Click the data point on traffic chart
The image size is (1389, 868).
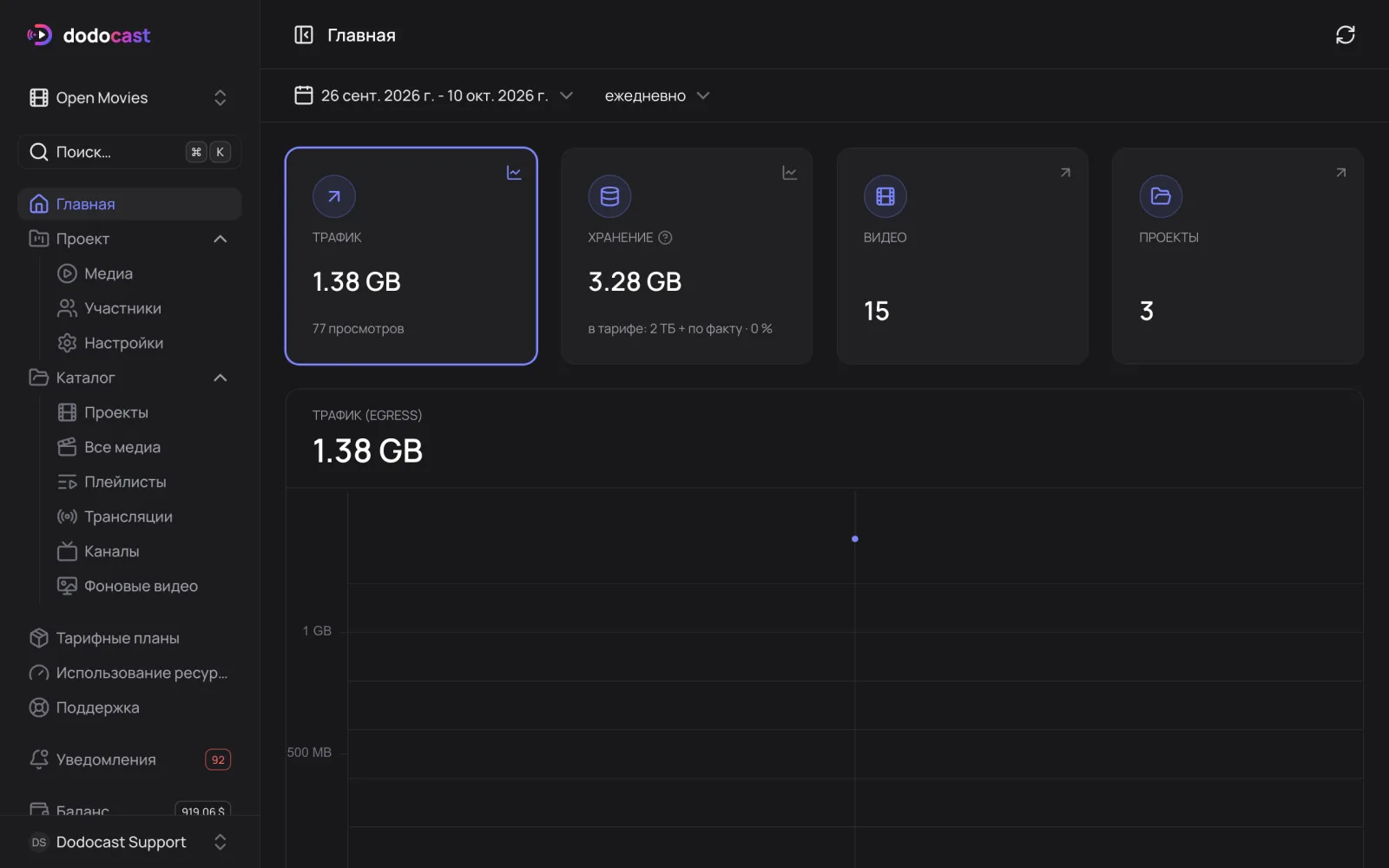pyautogui.click(x=855, y=539)
